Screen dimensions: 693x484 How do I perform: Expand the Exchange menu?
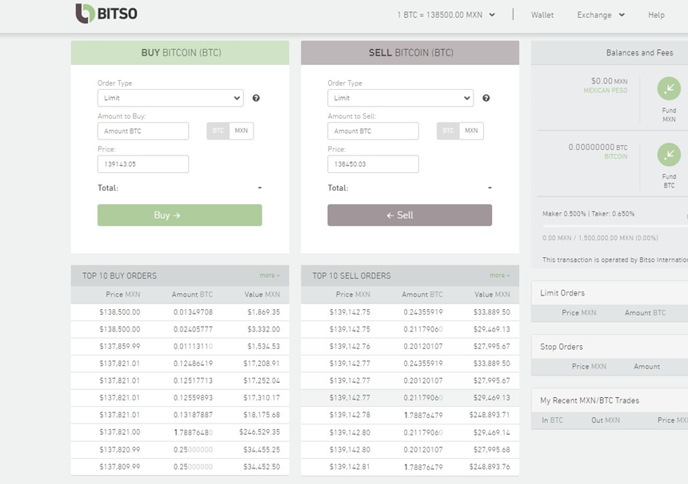tap(601, 15)
